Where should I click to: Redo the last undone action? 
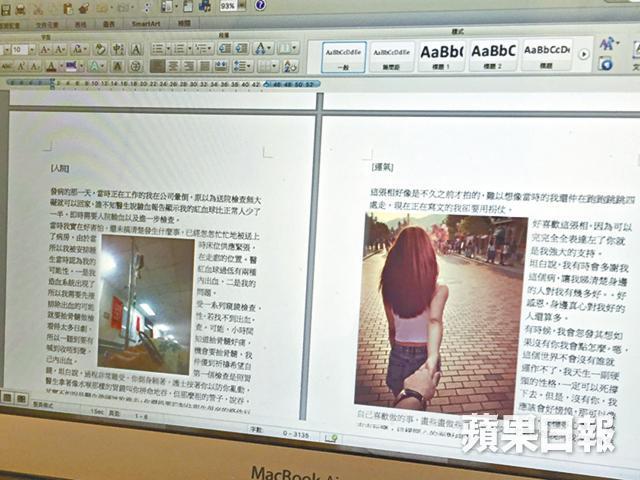coord(124,8)
